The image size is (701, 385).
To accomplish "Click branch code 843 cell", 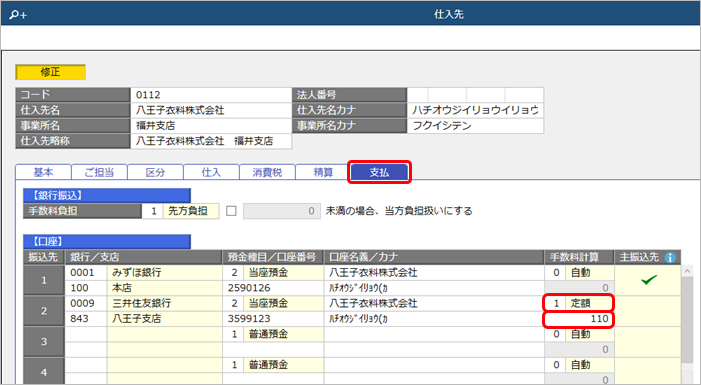I will 86,319.
